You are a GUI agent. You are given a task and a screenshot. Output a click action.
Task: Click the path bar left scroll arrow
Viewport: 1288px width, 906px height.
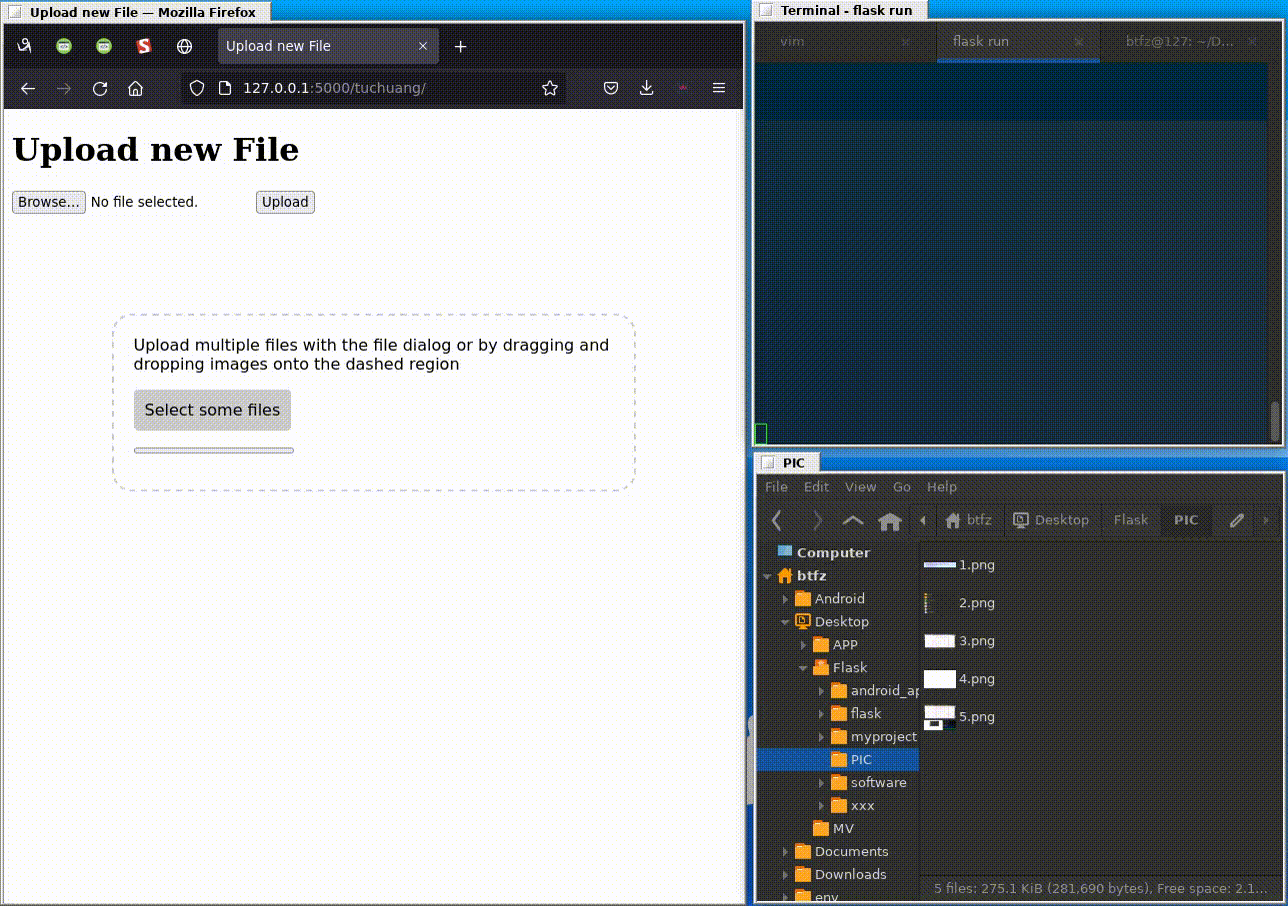tap(922, 520)
